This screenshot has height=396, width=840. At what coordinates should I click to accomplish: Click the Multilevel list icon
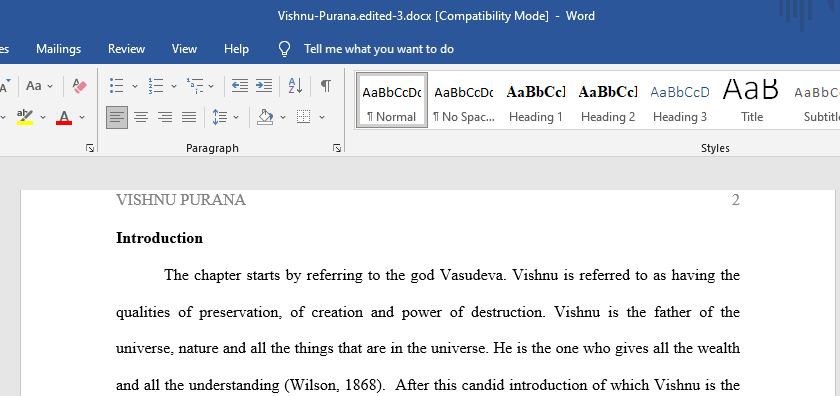(194, 86)
